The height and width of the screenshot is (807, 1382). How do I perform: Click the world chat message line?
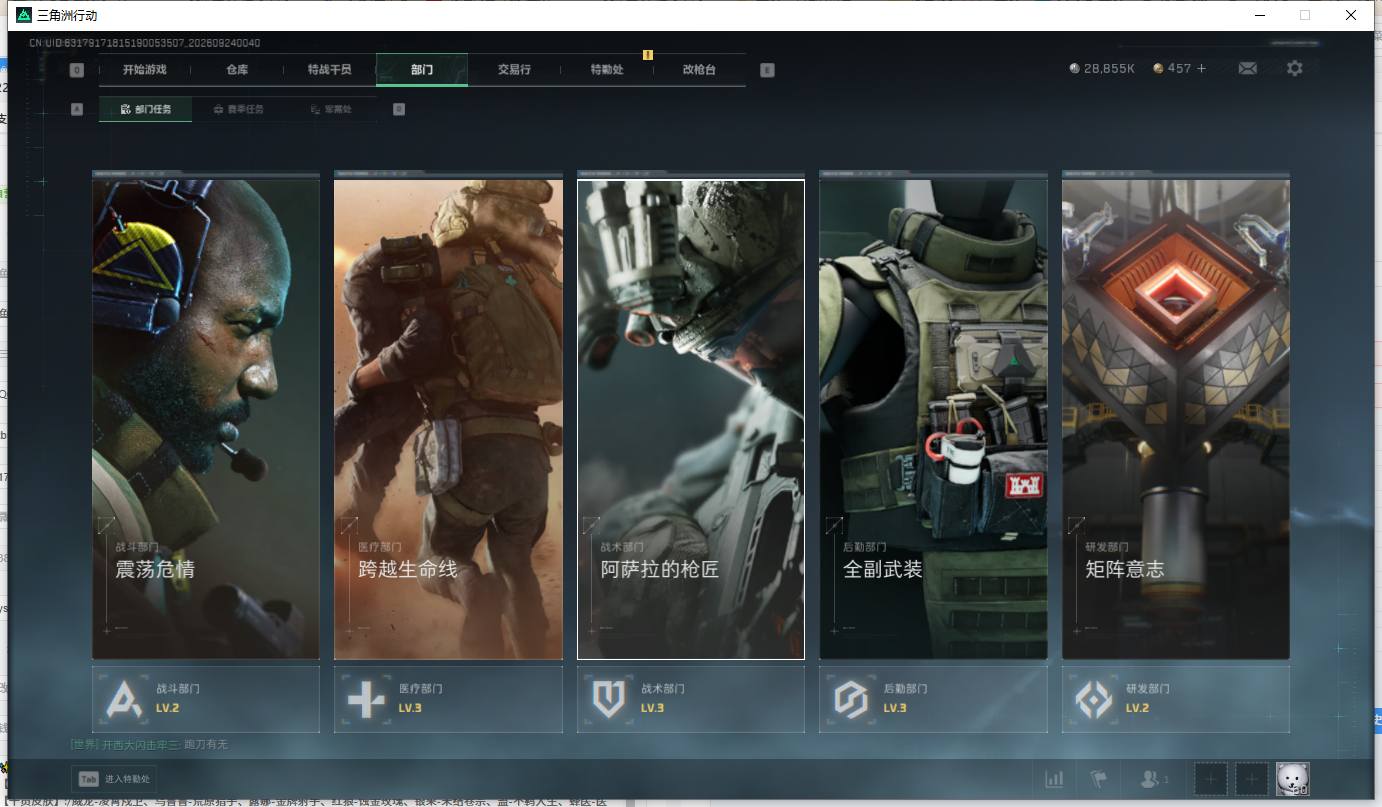tap(150, 745)
